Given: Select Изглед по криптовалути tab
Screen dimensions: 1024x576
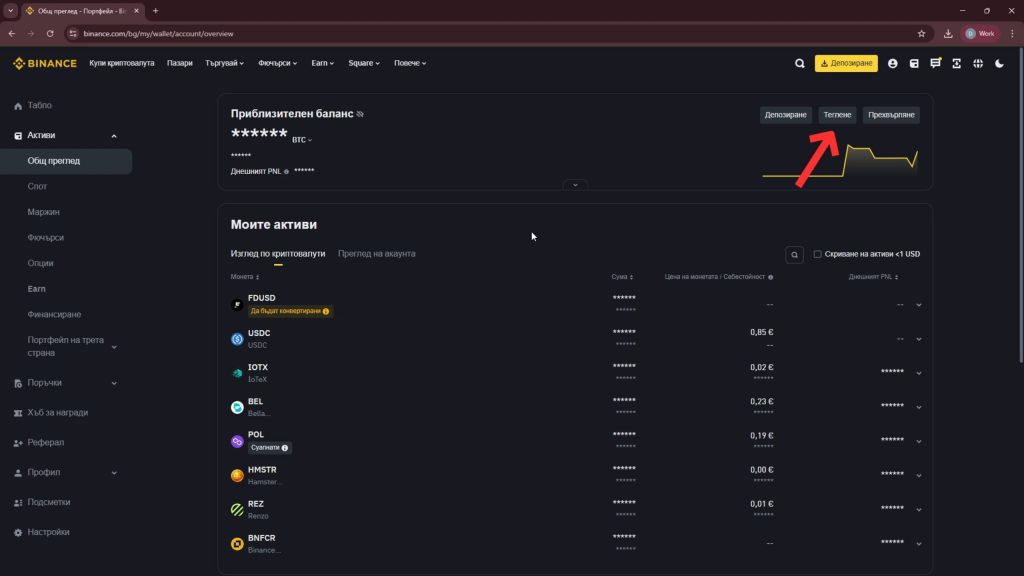Looking at the screenshot, I should 278,254.
